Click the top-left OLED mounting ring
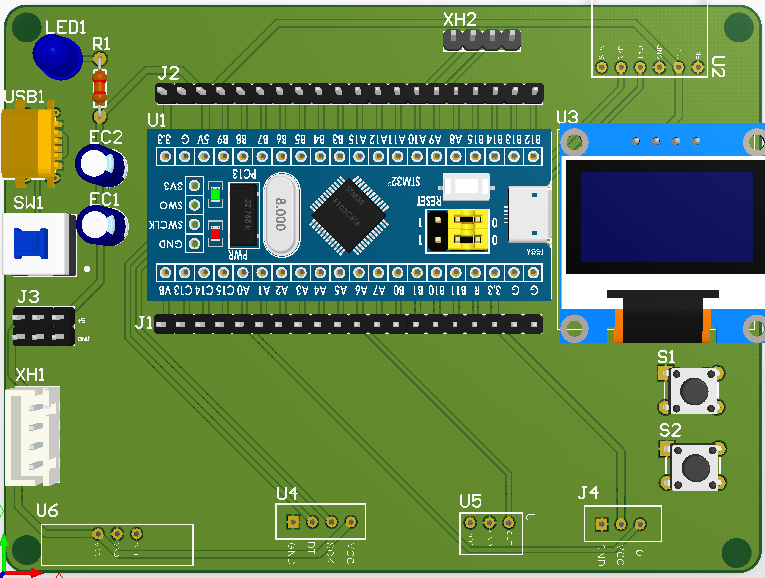 574,142
